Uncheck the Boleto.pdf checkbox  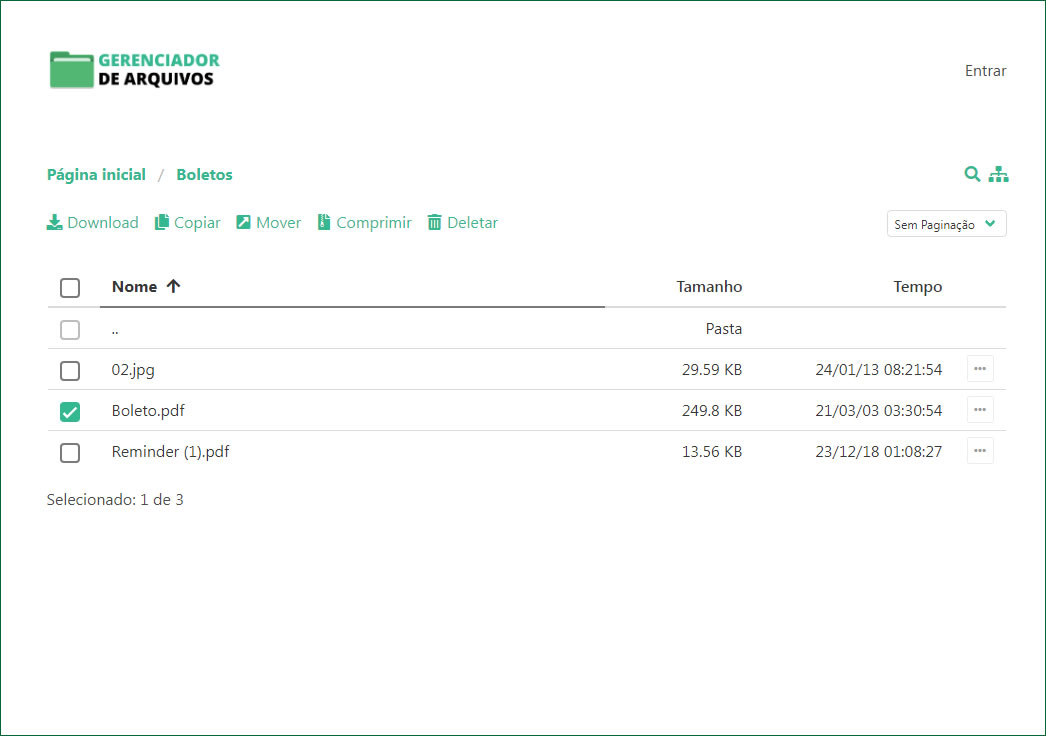[x=70, y=412]
